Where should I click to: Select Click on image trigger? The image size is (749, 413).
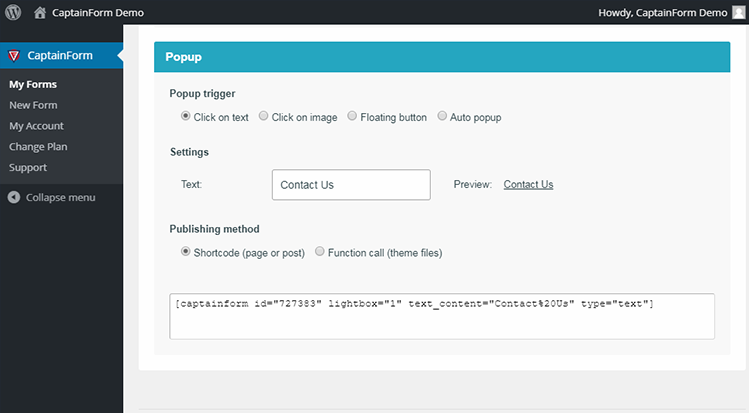click(263, 116)
